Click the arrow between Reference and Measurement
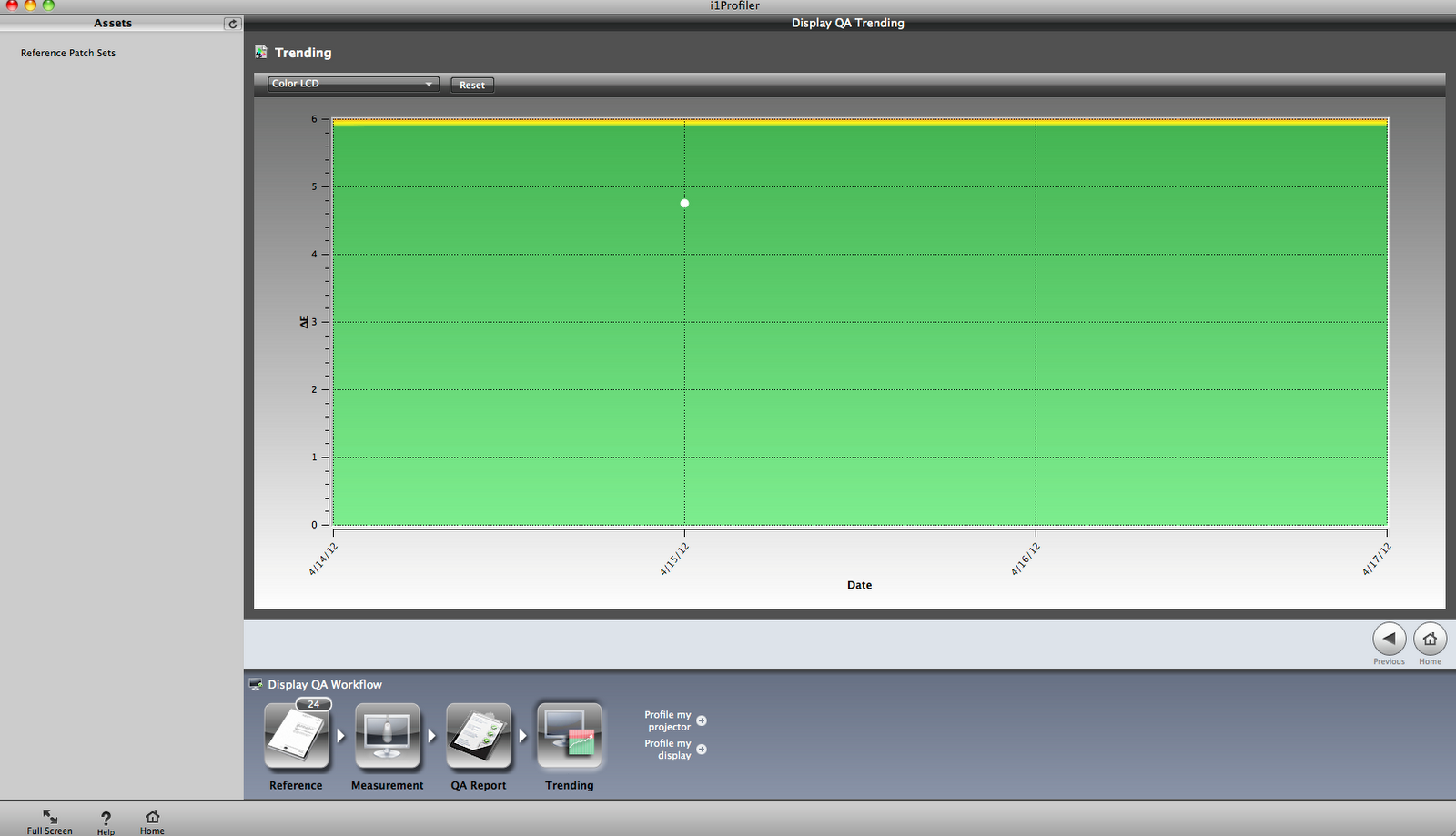 pos(341,736)
